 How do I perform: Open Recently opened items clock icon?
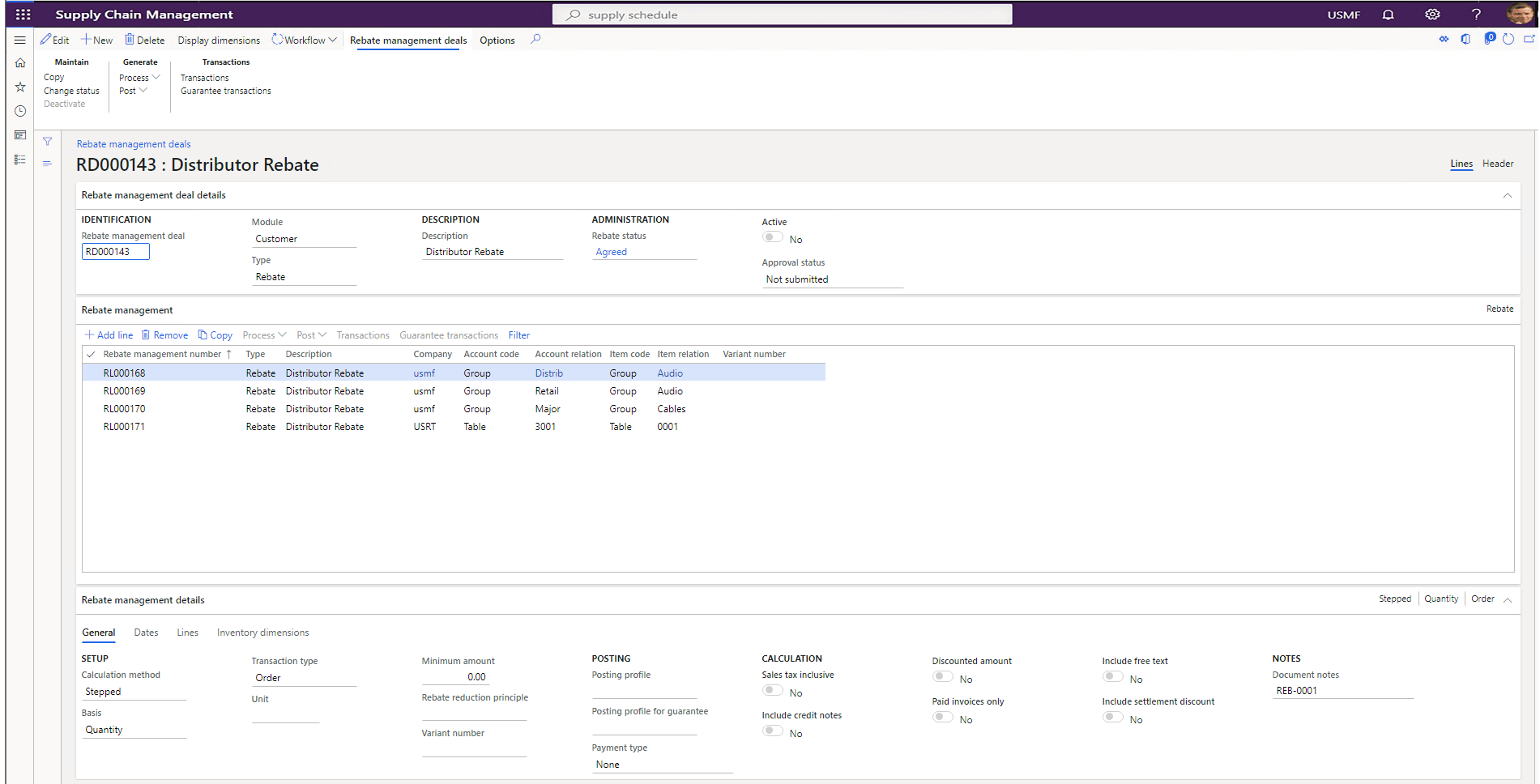click(x=19, y=111)
